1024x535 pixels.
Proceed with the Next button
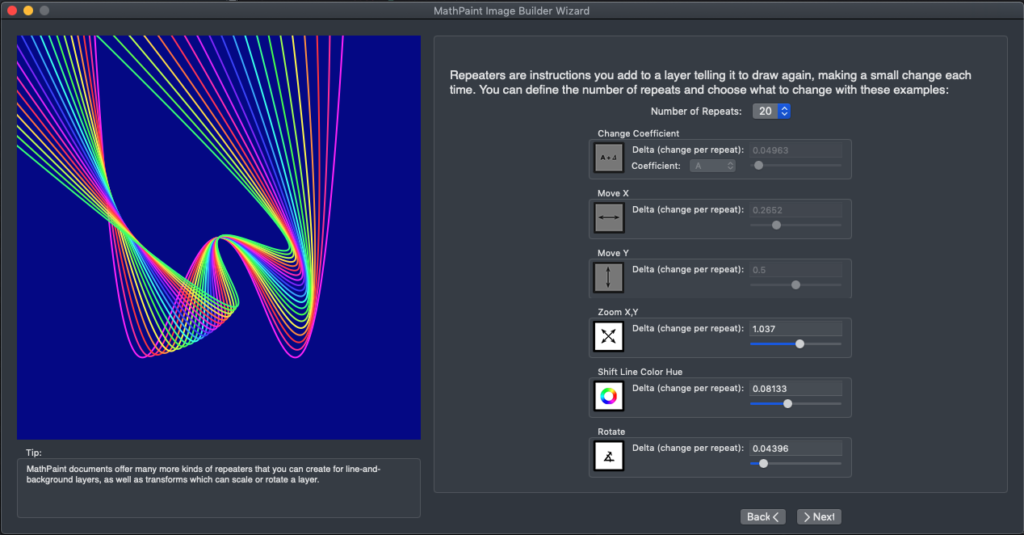pos(819,517)
